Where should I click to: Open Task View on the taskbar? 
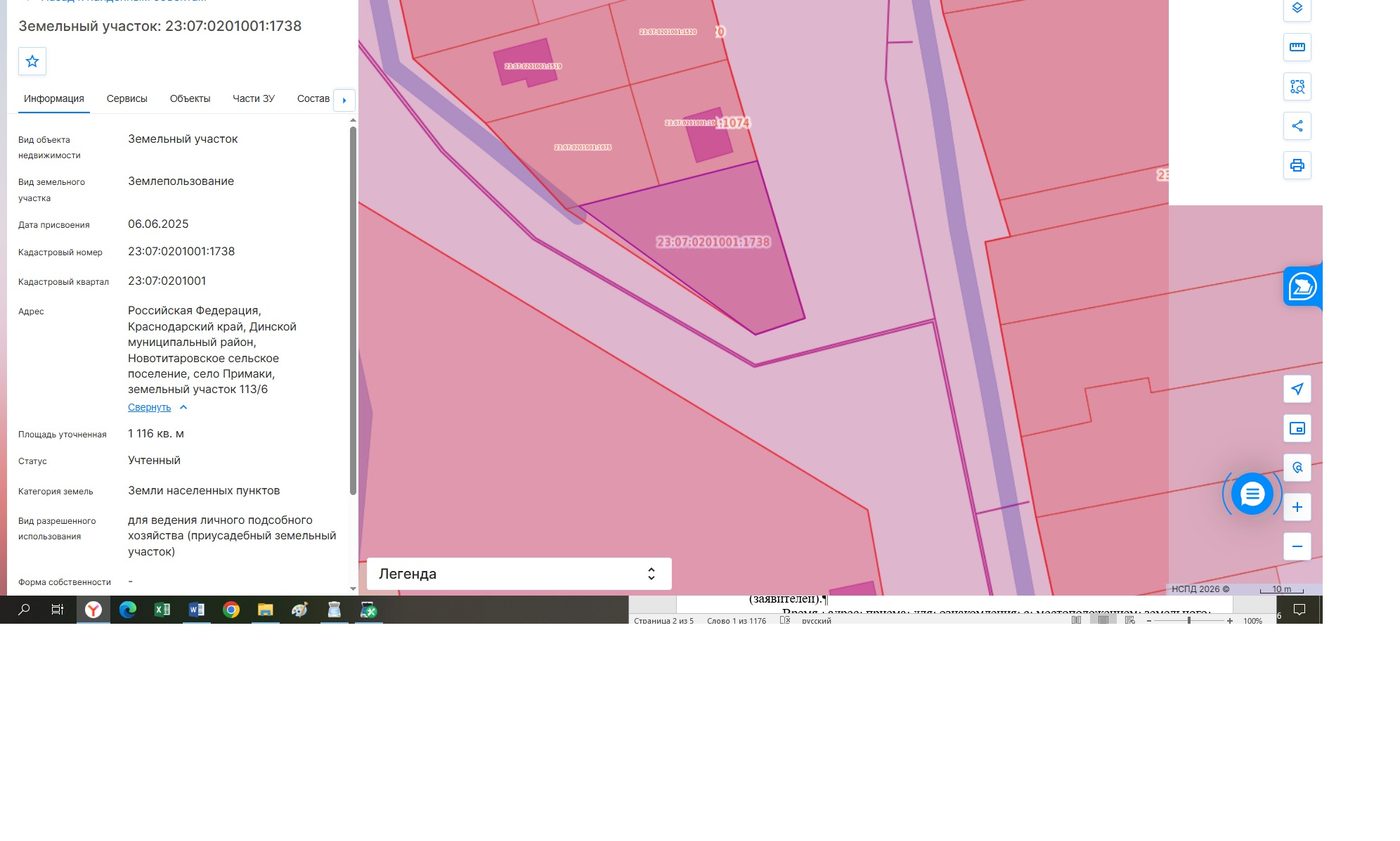point(58,610)
